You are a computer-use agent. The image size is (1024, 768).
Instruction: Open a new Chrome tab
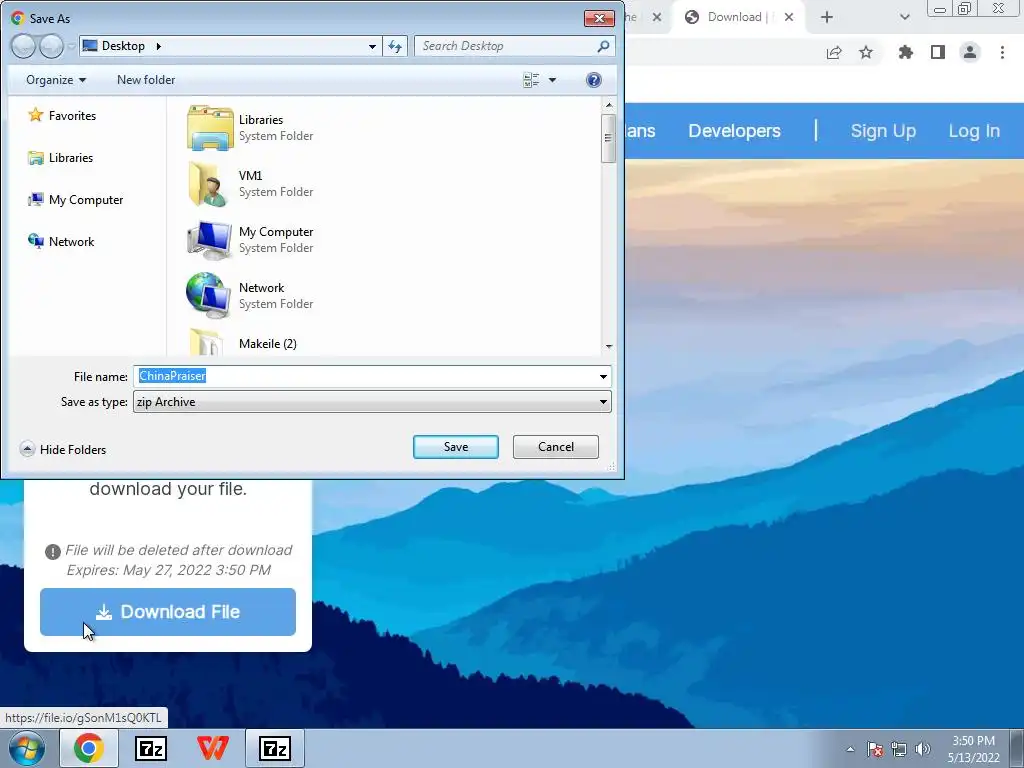(827, 17)
